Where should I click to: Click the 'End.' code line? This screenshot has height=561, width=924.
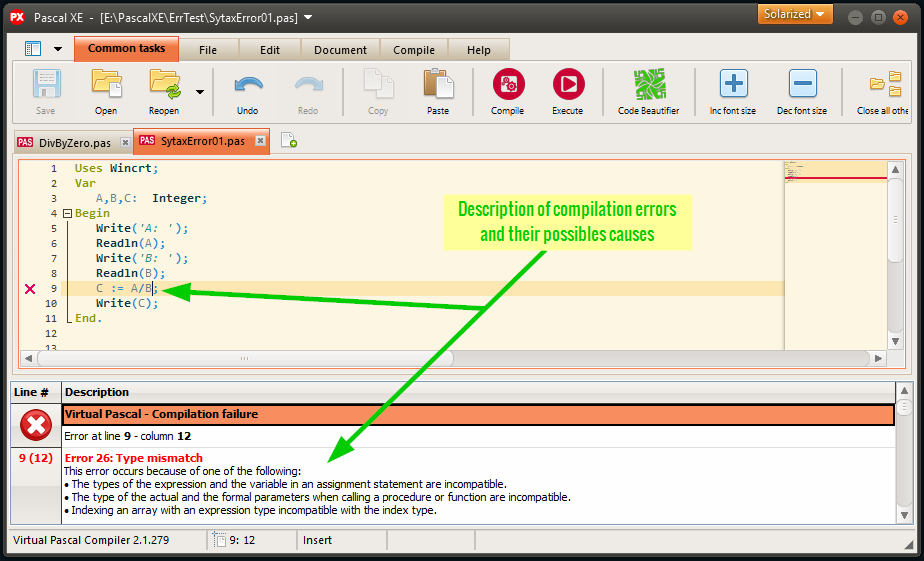[88, 318]
